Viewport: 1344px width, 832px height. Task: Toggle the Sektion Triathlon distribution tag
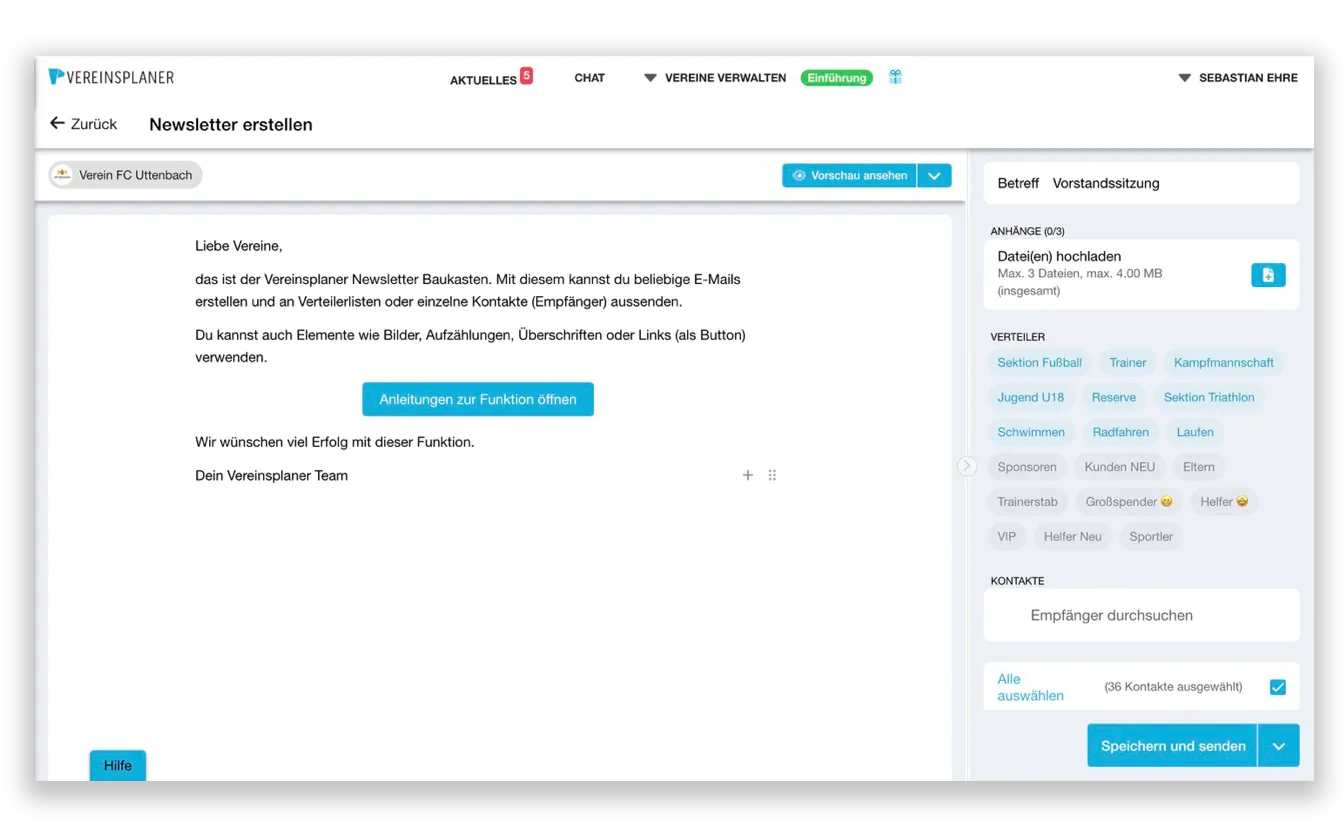(x=1209, y=397)
